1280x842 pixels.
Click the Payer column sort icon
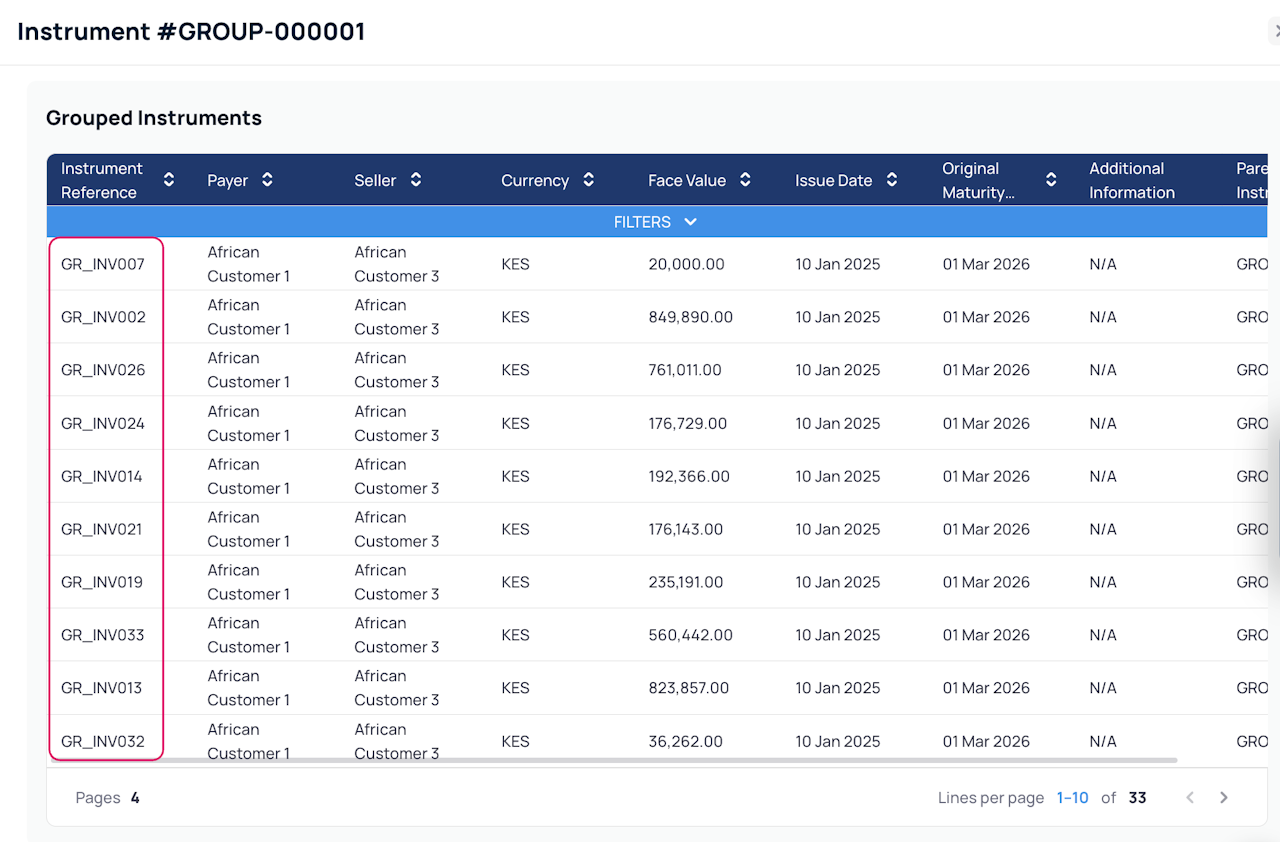pyautogui.click(x=267, y=180)
